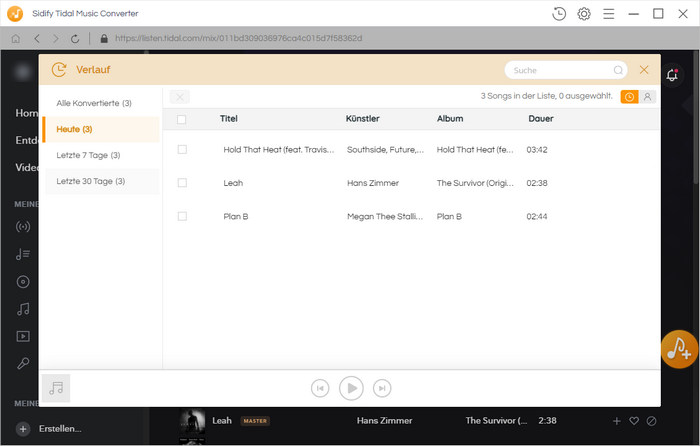This screenshot has height=446, width=700.
Task: Click artist Southside, Future,...
Action: click(385, 150)
